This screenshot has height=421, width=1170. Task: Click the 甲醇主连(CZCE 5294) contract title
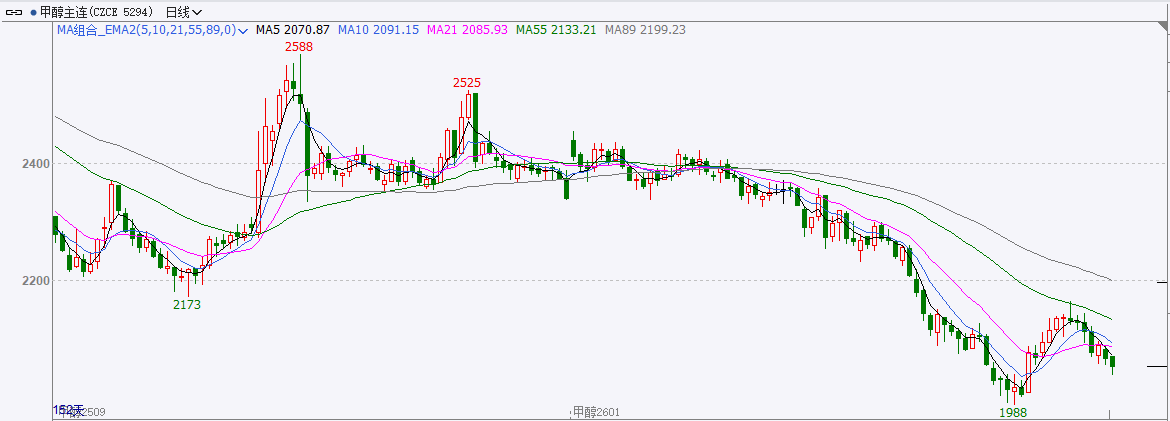(x=97, y=12)
